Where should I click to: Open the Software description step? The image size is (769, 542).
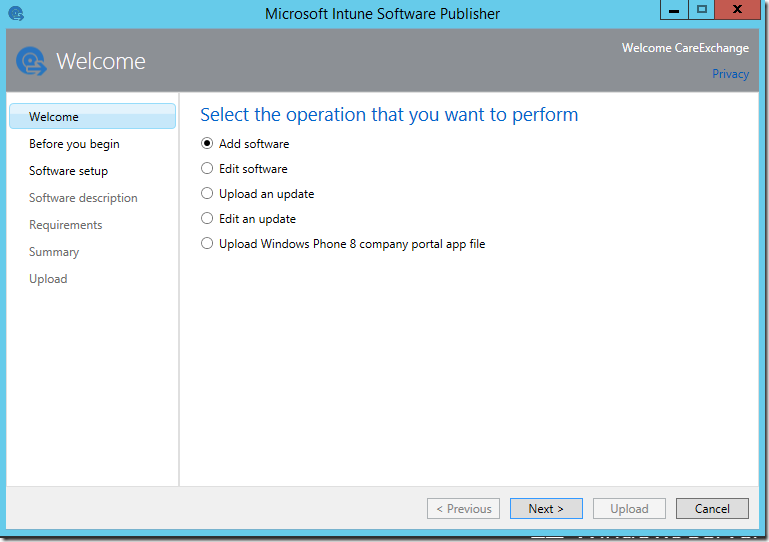click(83, 198)
